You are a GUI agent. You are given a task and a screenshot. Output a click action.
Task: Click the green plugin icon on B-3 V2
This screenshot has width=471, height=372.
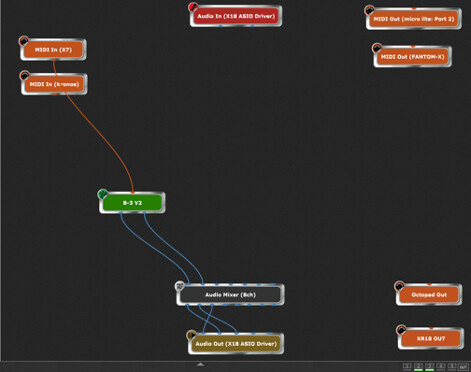coord(103,194)
